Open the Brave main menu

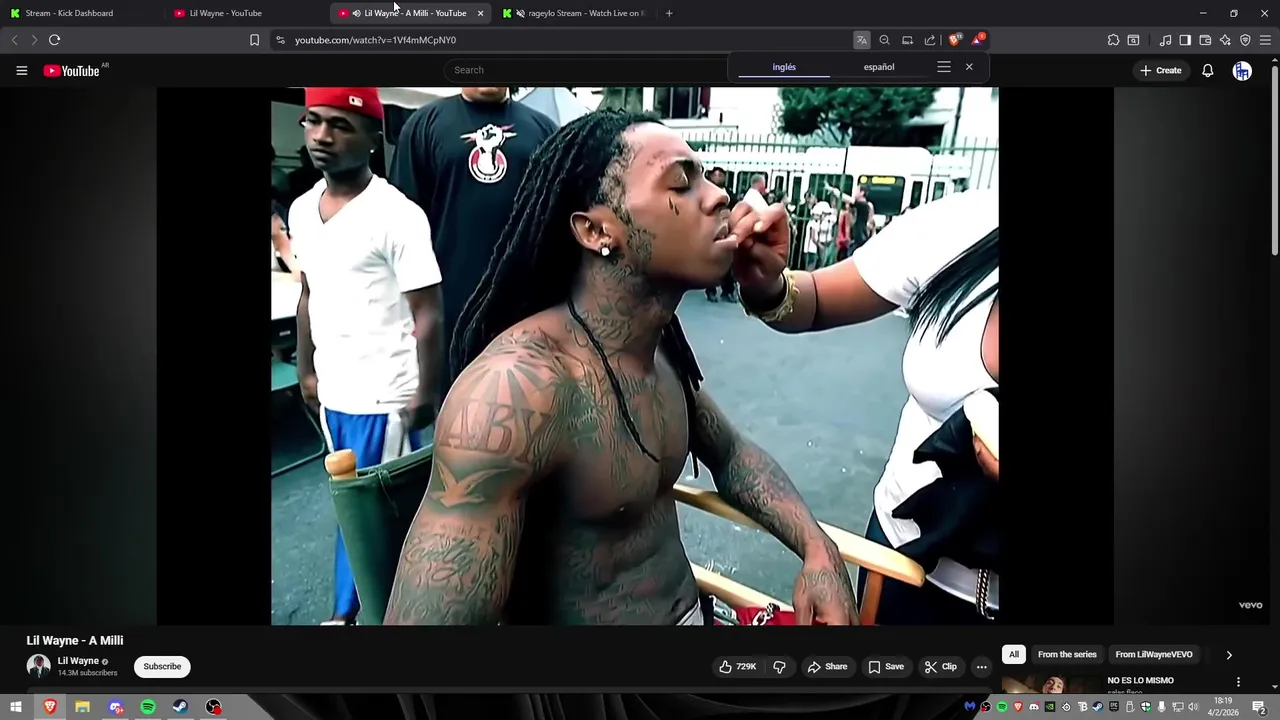(1265, 40)
